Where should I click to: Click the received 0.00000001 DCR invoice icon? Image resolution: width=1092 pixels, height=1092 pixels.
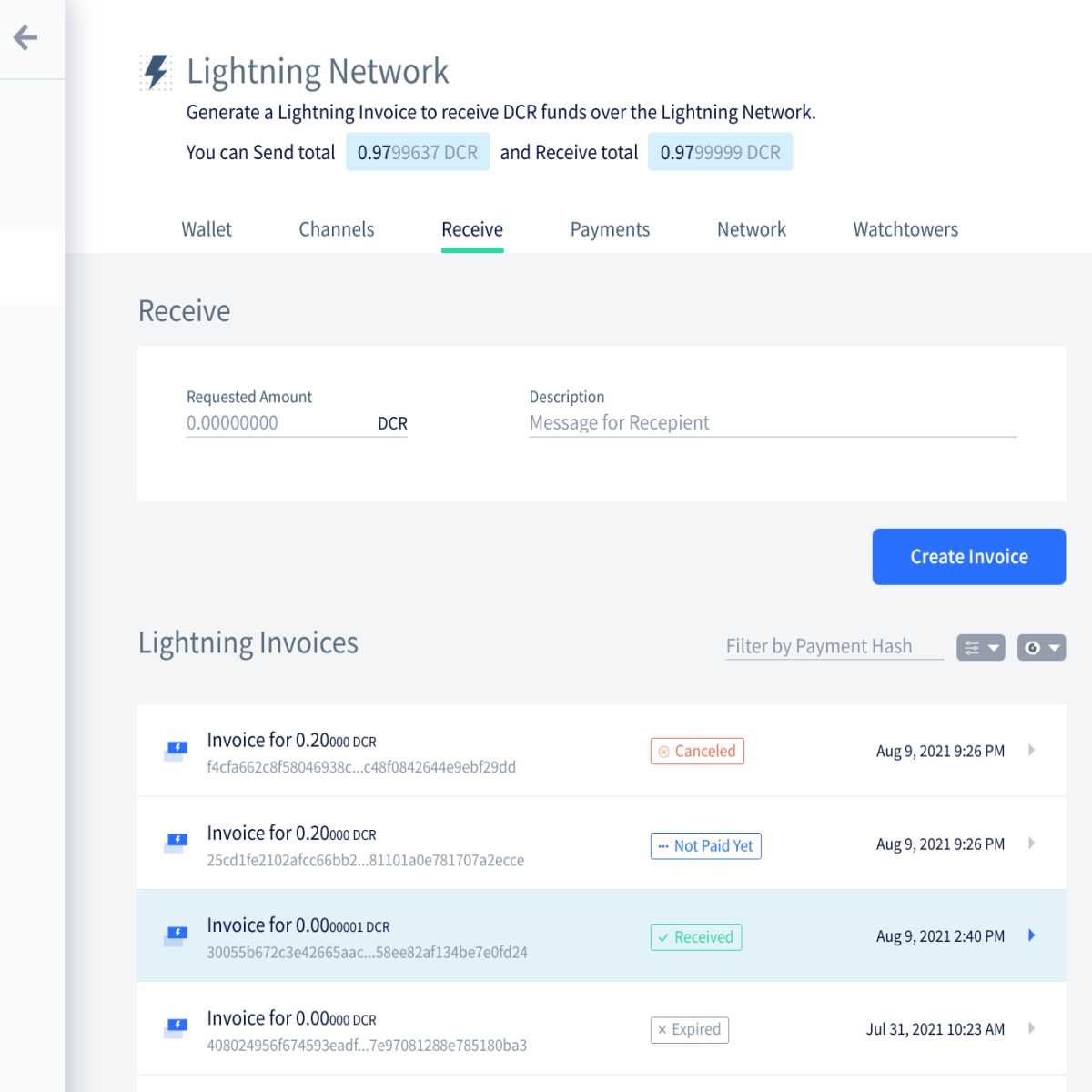176,935
